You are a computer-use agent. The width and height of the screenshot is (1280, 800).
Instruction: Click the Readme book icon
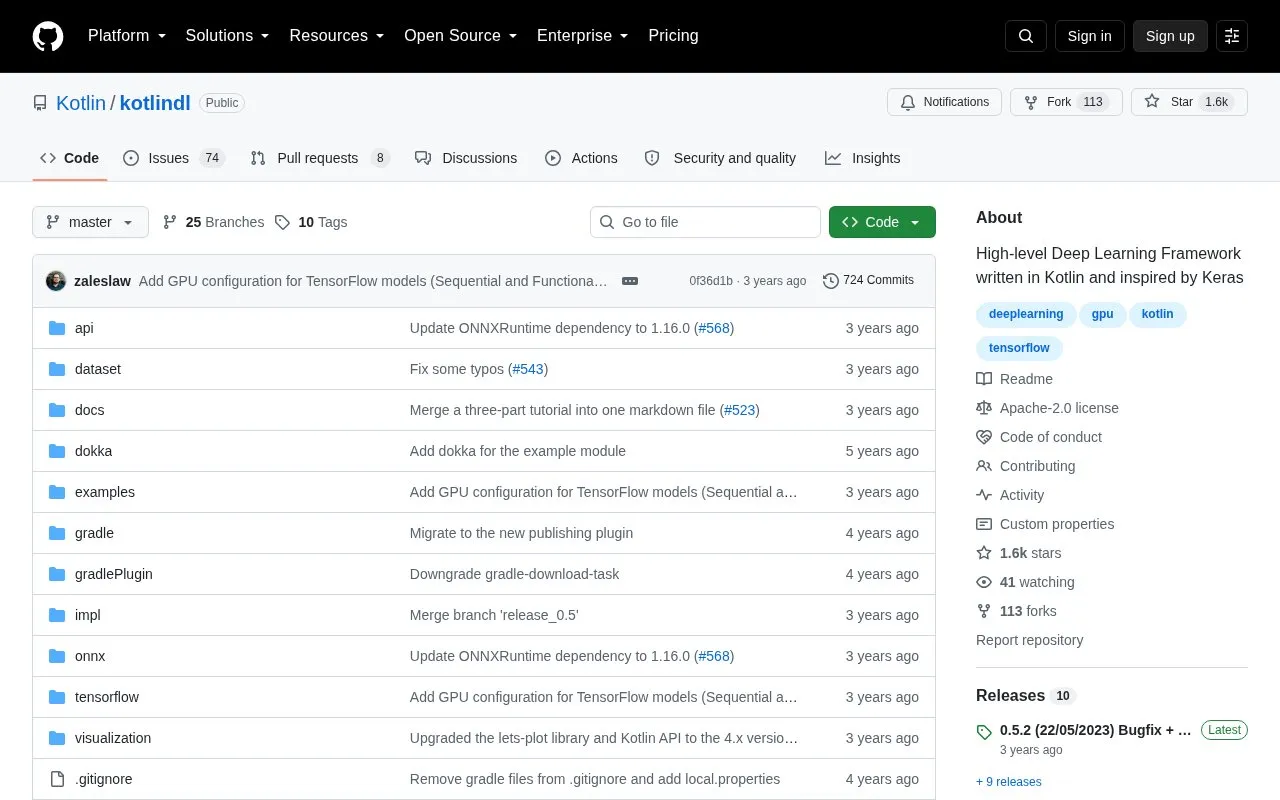[984, 379]
